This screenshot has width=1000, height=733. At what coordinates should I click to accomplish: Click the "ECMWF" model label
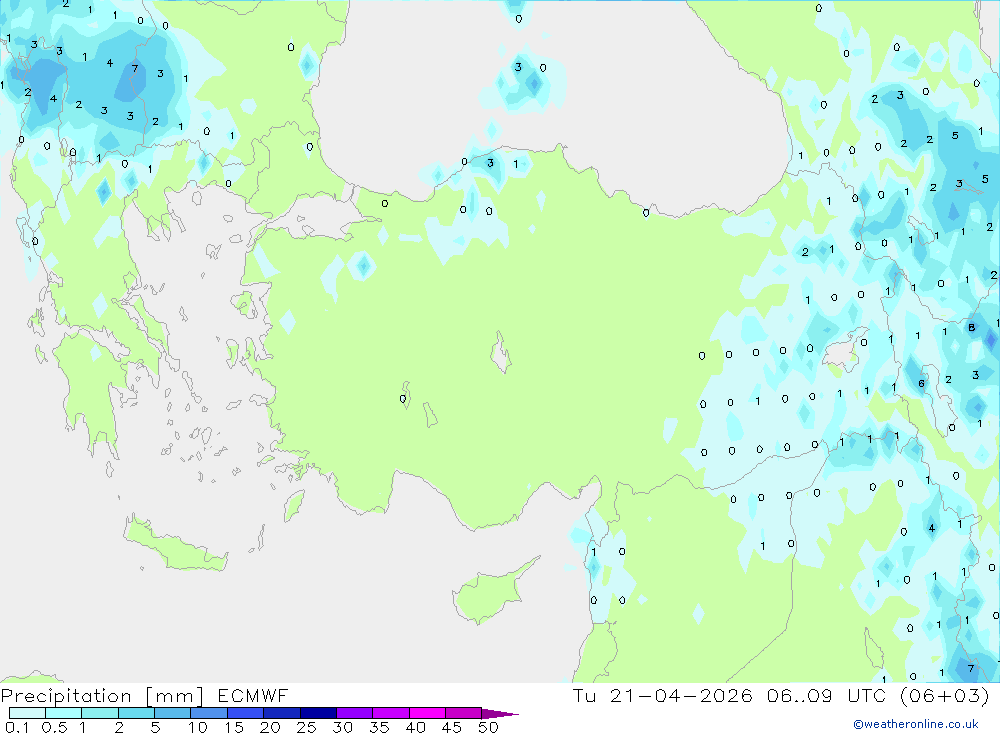click(x=253, y=696)
